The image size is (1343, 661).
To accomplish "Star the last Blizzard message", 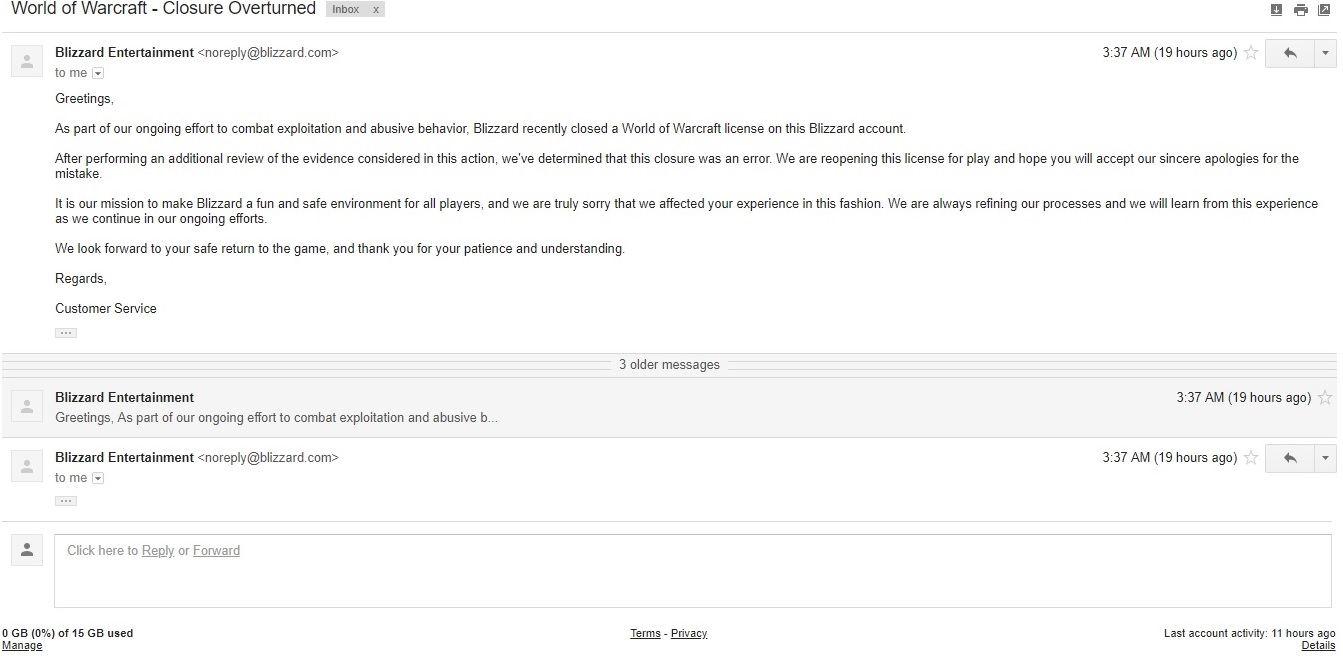I will point(1251,458).
